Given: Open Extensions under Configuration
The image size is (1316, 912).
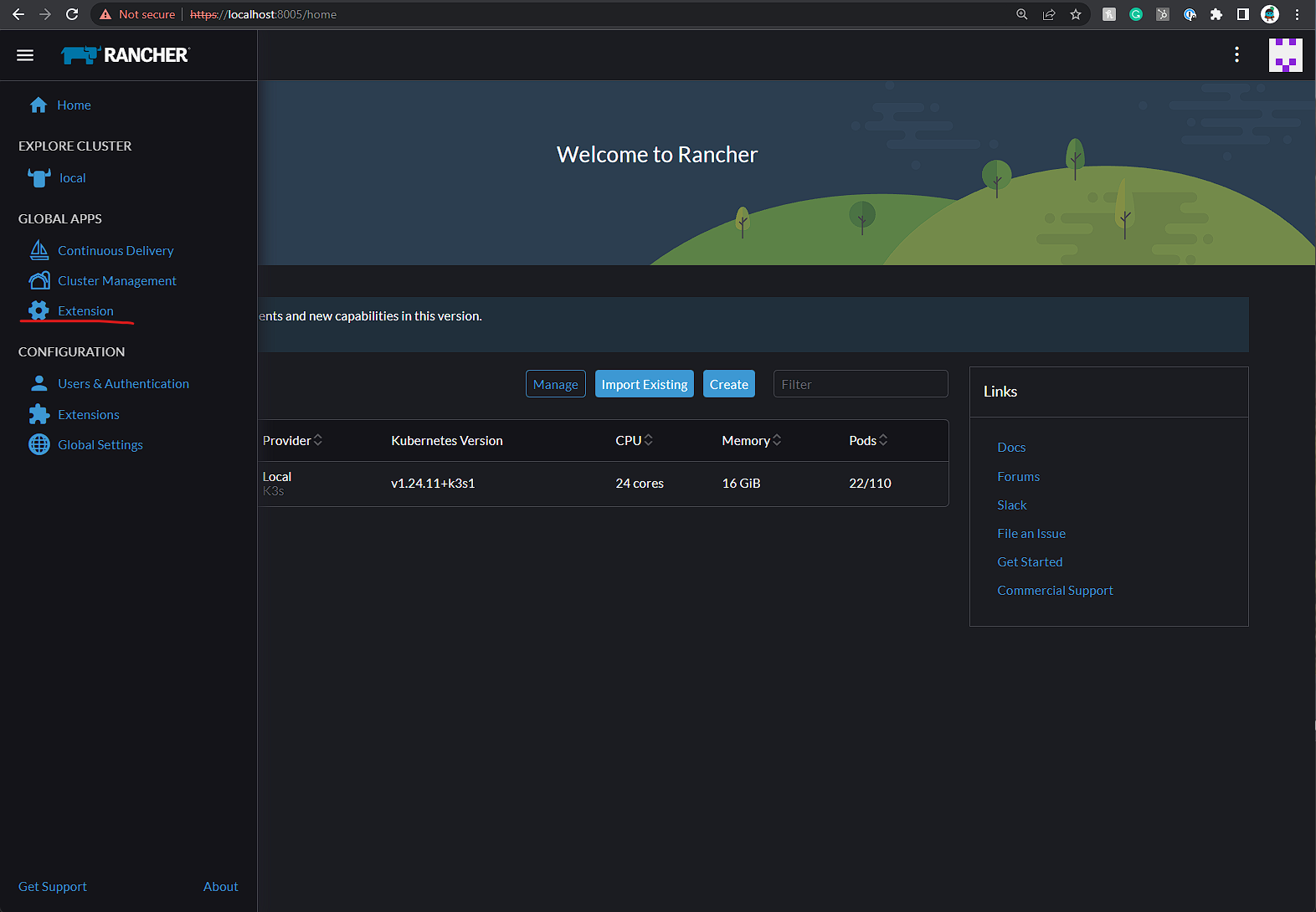Looking at the screenshot, I should pyautogui.click(x=89, y=414).
